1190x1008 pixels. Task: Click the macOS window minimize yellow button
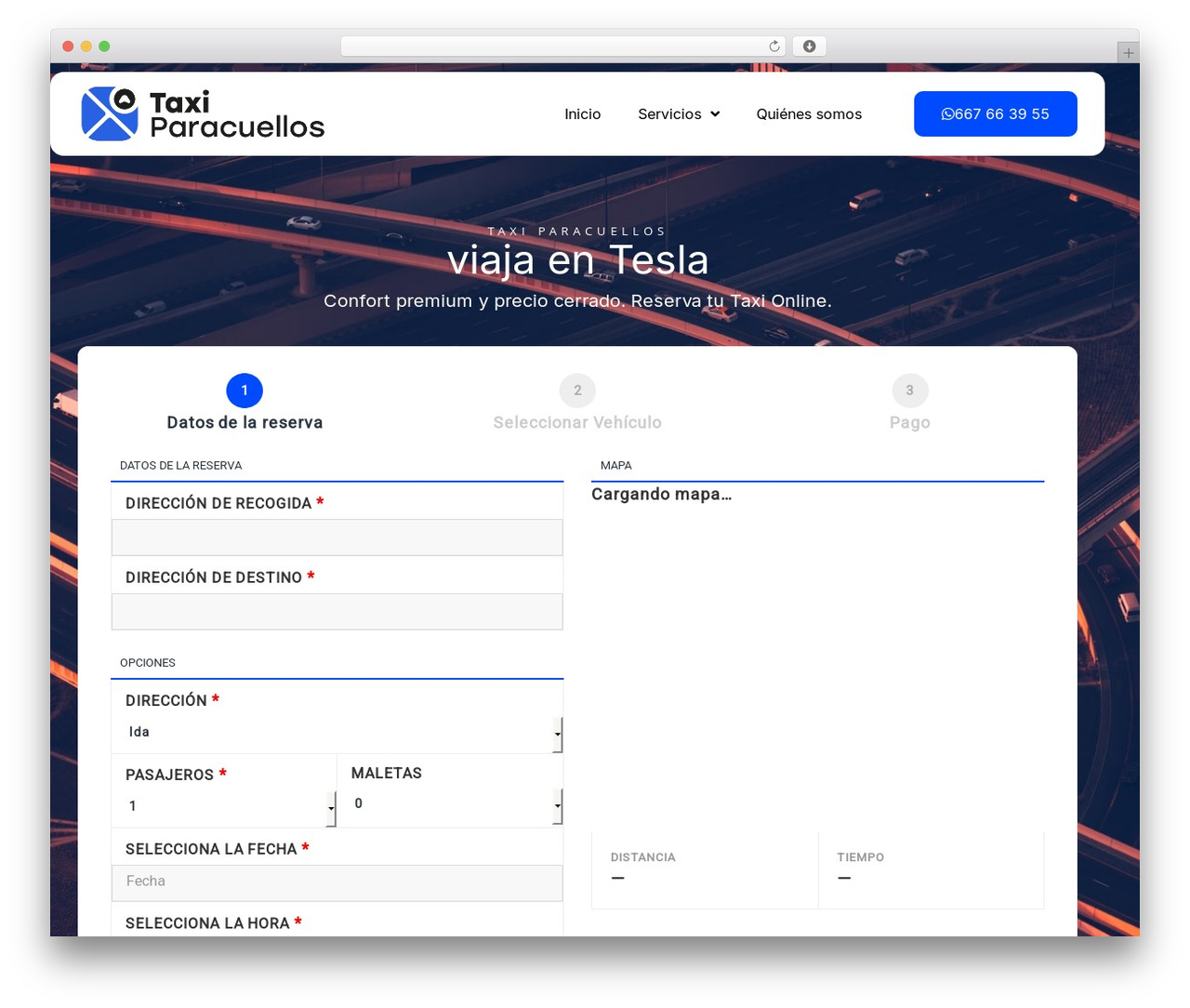tap(86, 46)
